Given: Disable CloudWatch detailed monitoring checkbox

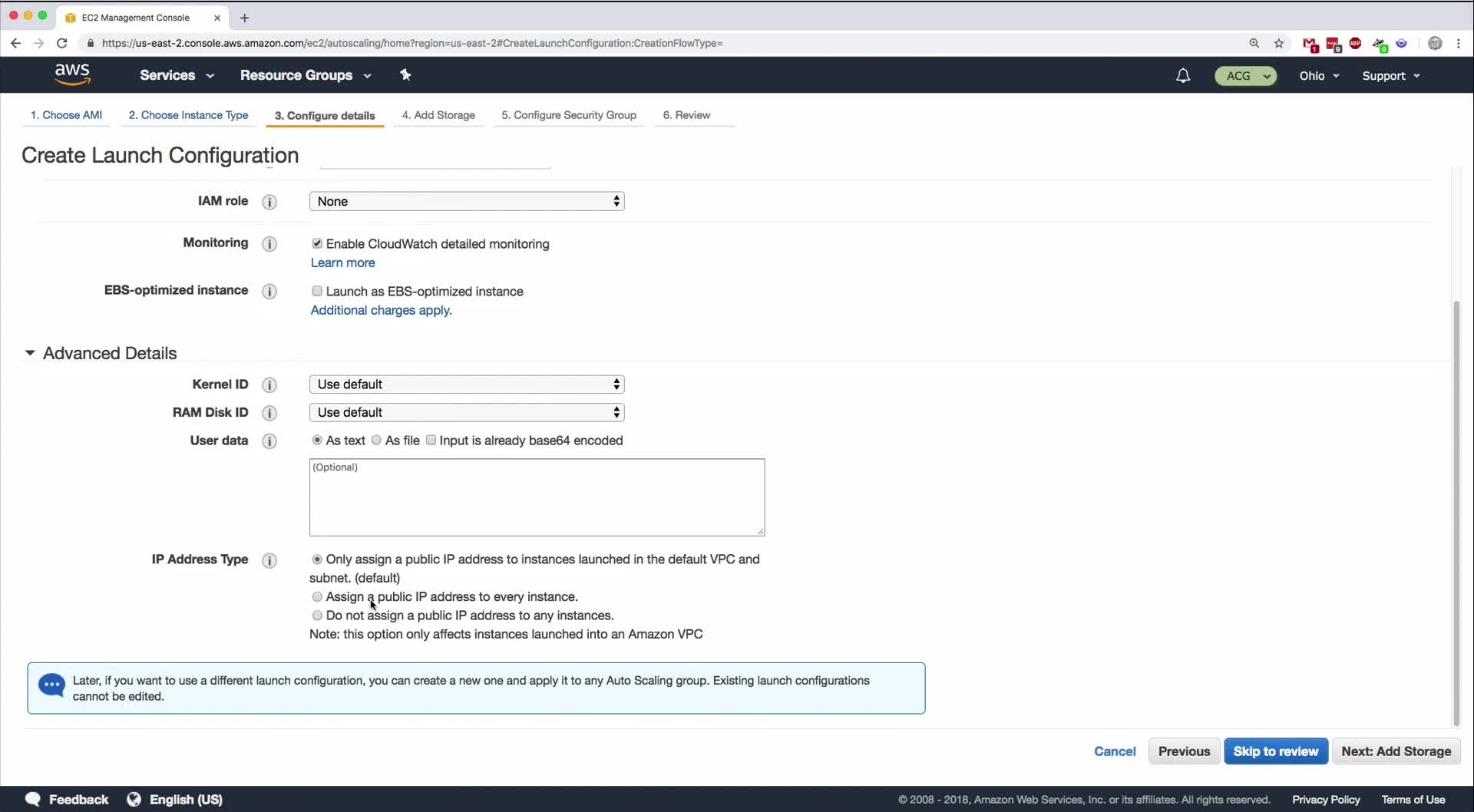Looking at the screenshot, I should (317, 243).
